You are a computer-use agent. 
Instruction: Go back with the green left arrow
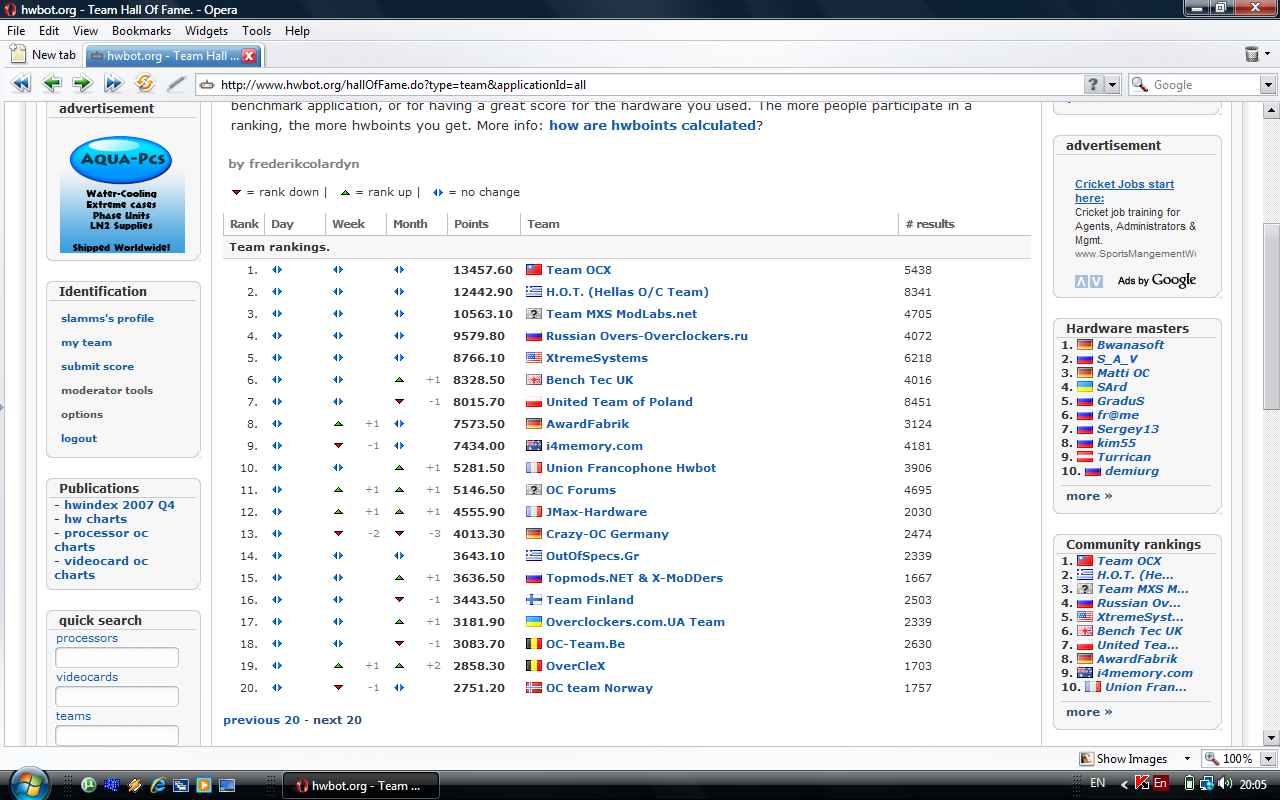pyautogui.click(x=52, y=84)
